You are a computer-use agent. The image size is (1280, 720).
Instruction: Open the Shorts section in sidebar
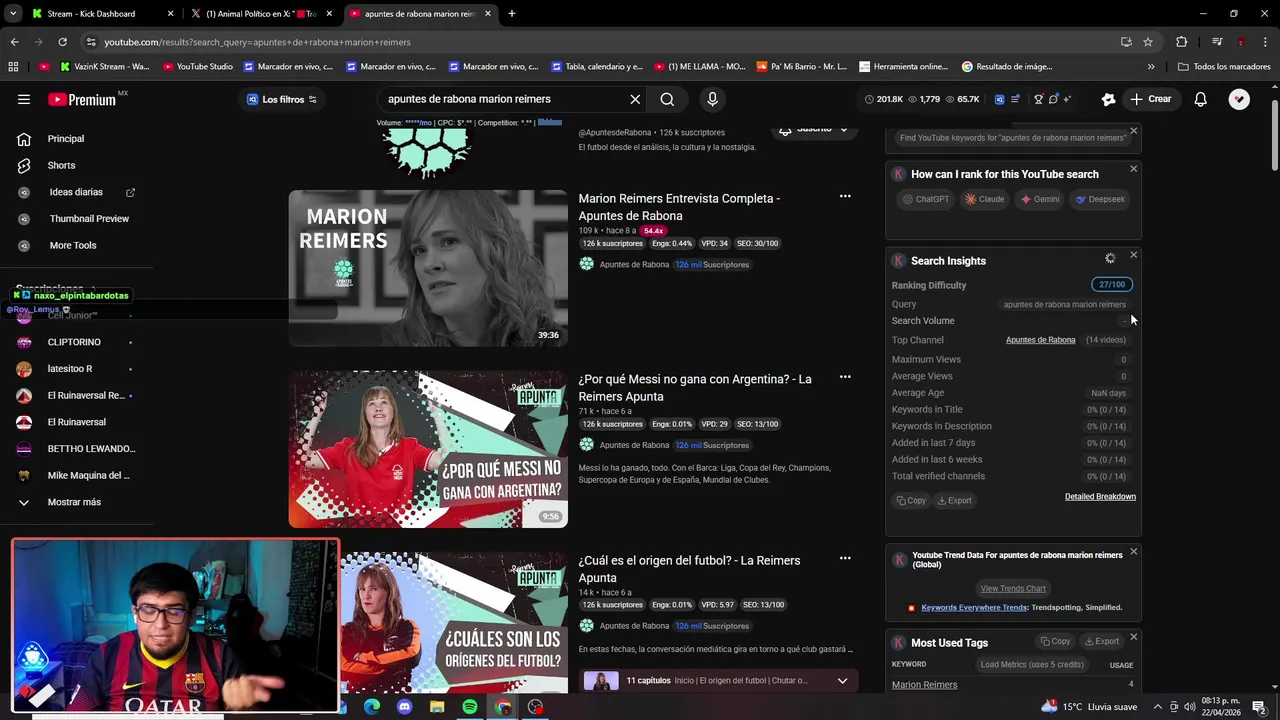(61, 165)
